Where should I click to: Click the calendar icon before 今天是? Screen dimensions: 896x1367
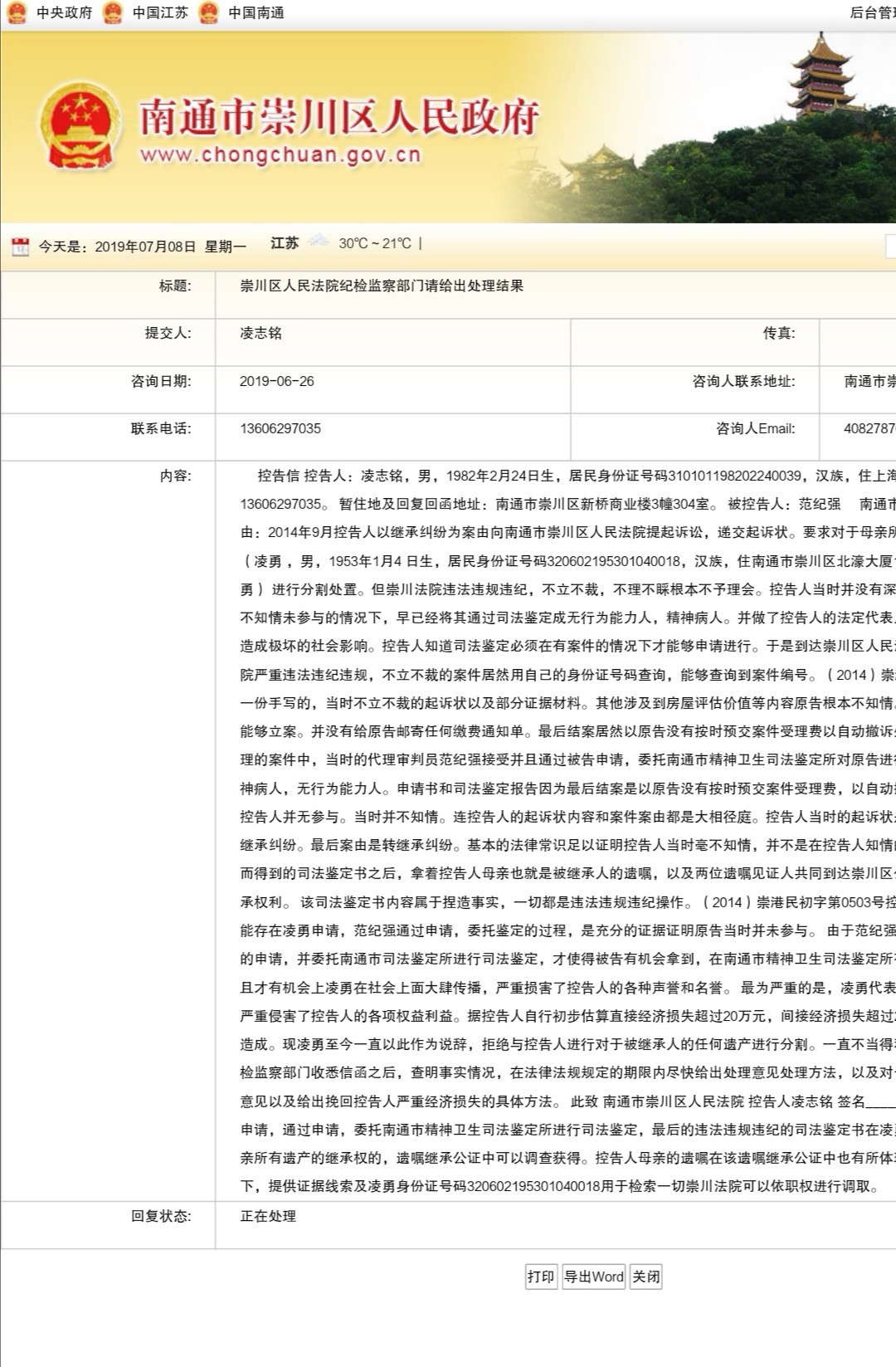coord(20,246)
